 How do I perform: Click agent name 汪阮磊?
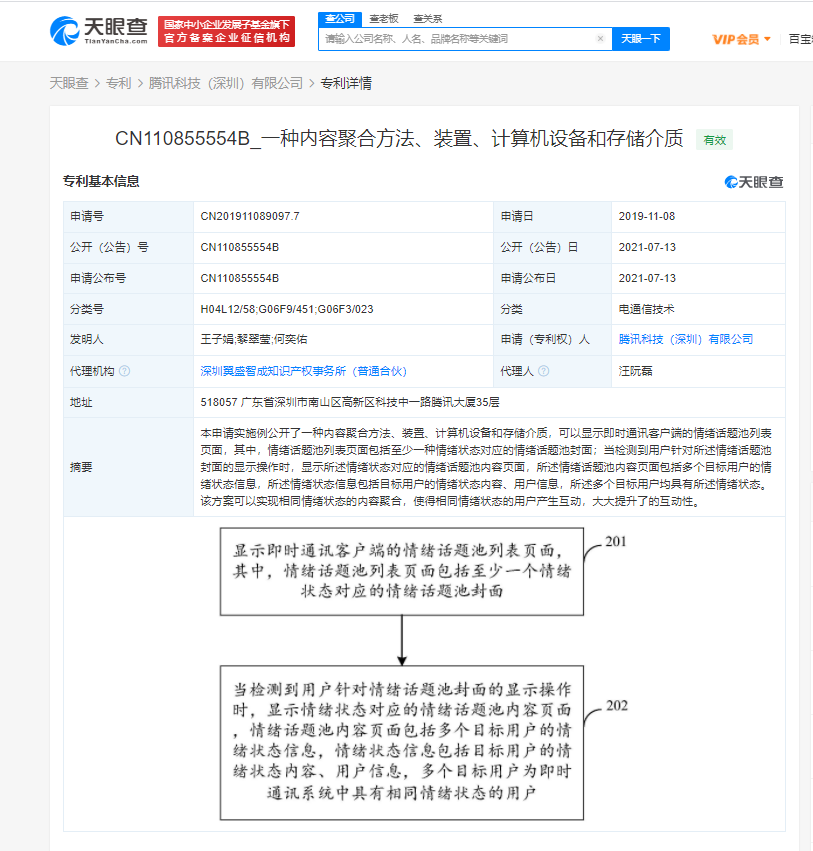(x=635, y=371)
